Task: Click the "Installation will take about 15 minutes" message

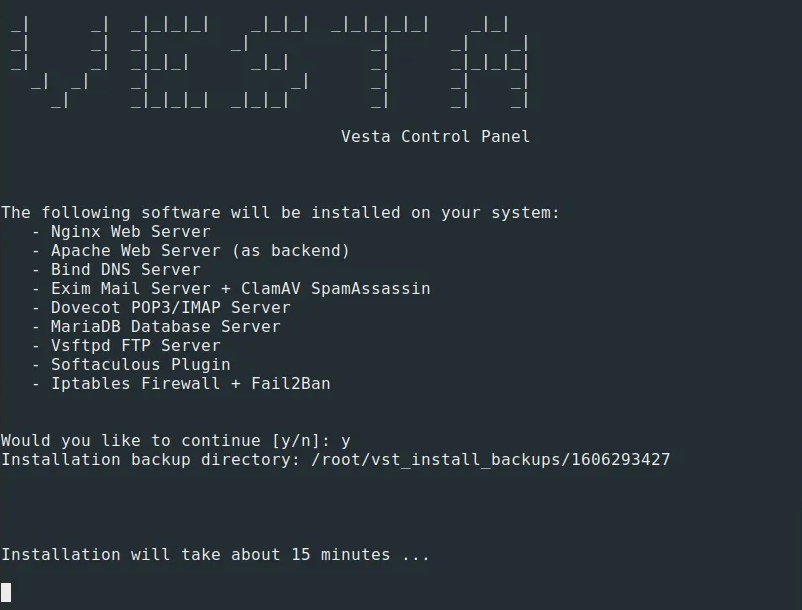Action: click(215, 554)
